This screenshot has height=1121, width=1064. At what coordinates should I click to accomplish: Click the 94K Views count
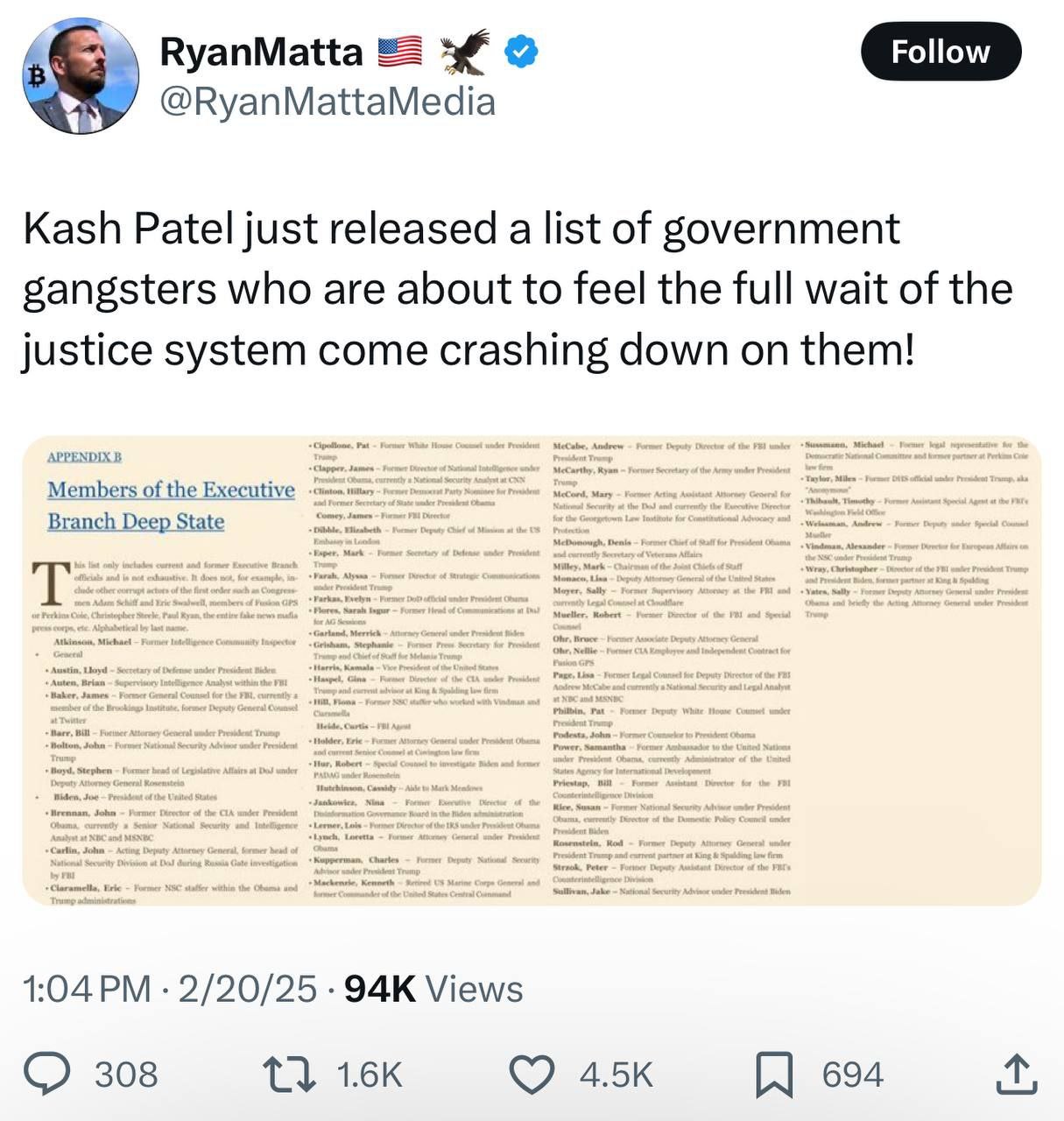pyautogui.click(x=433, y=989)
